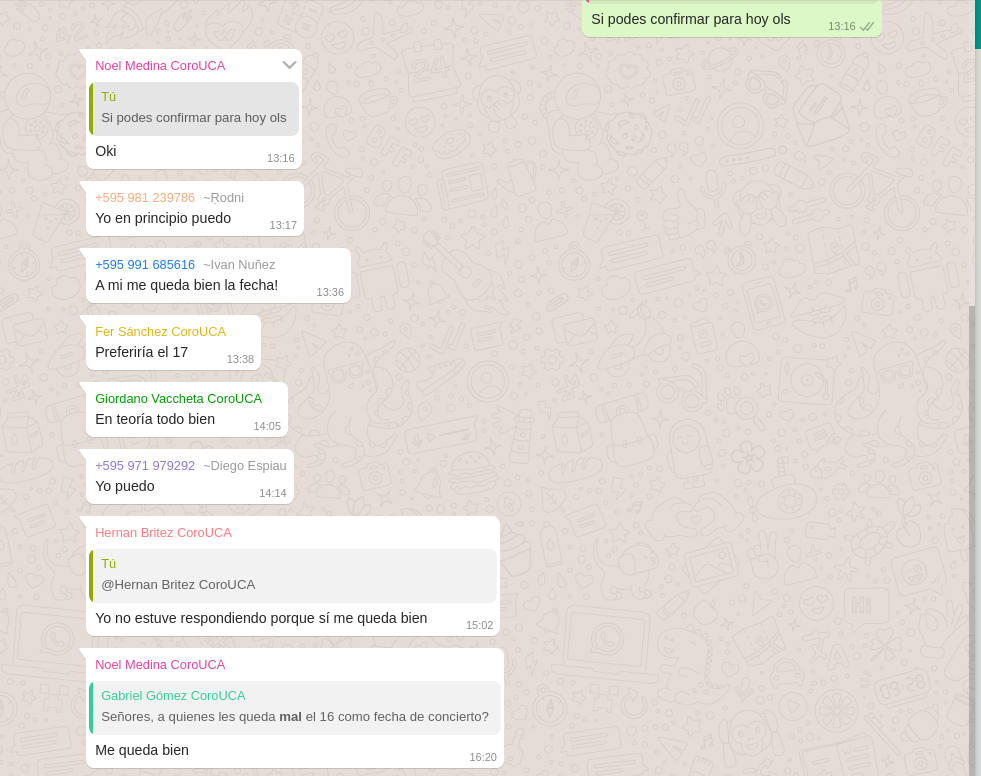The width and height of the screenshot is (981, 776).
Task: Click the green sent message bubble at top
Action: tap(700, 19)
